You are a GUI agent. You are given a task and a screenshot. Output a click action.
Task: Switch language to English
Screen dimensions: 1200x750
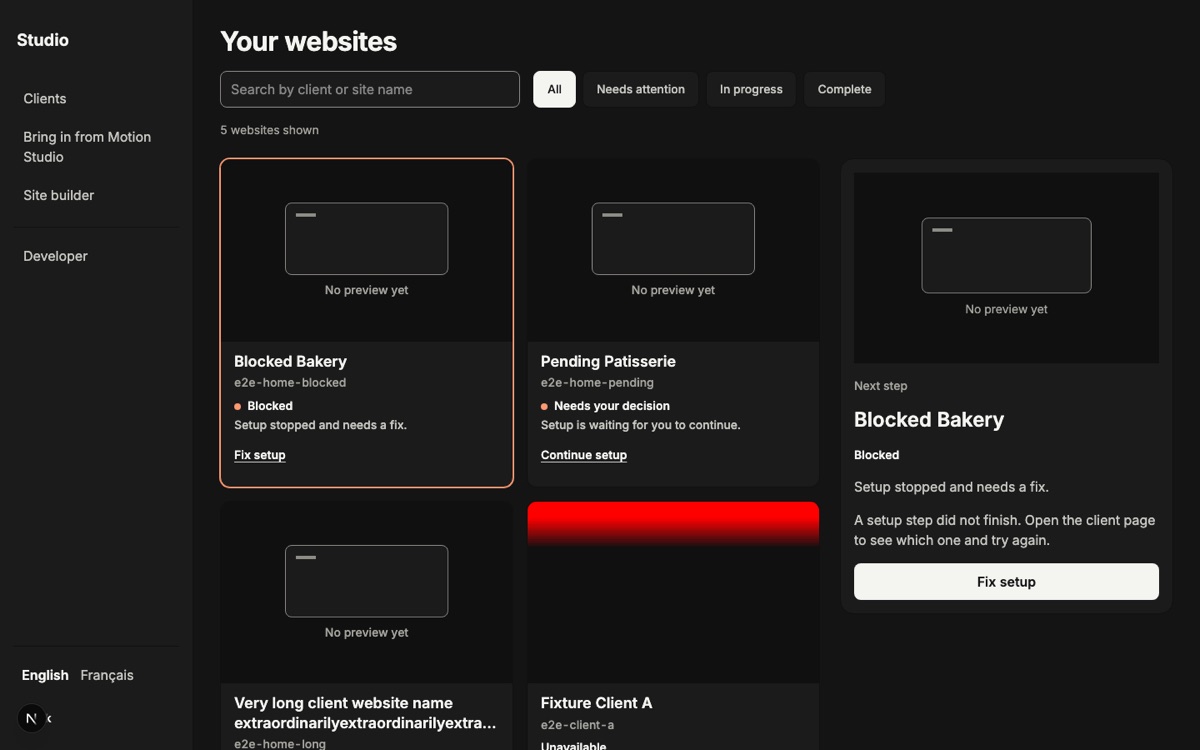(x=45, y=675)
